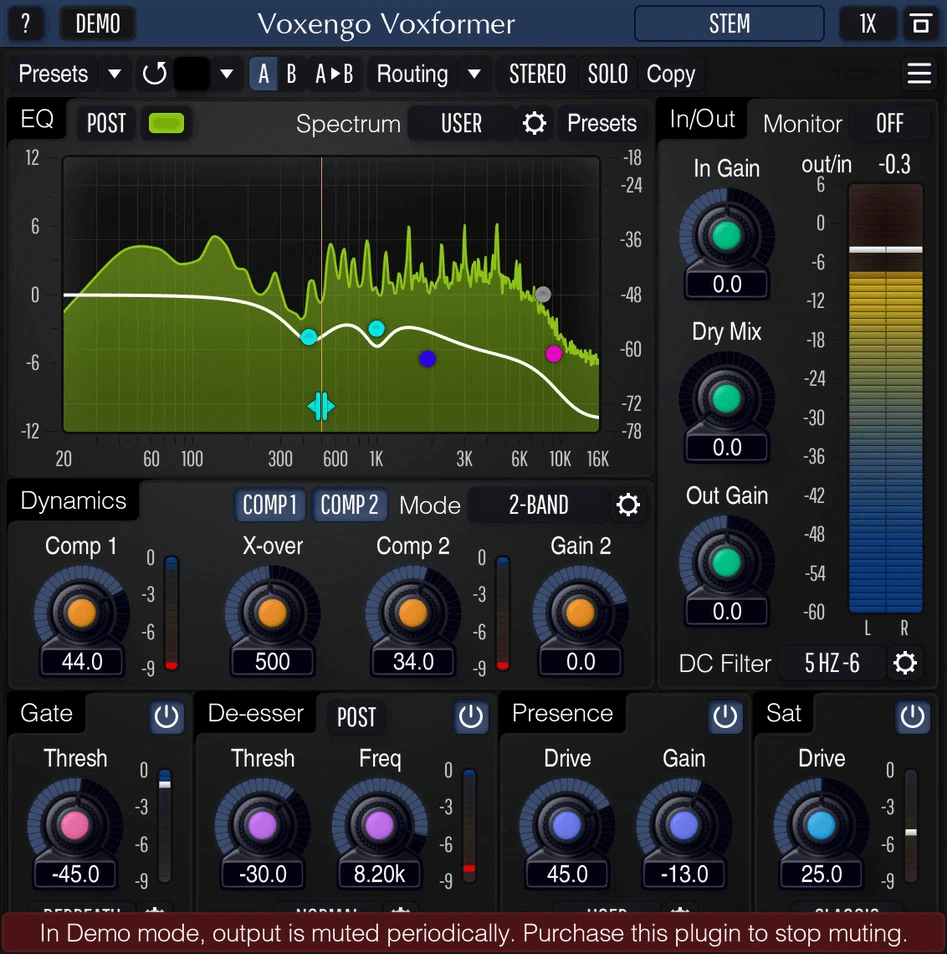Screen dimensions: 947x954
Task: Toggle the green EQ enable indicator
Action: click(166, 123)
